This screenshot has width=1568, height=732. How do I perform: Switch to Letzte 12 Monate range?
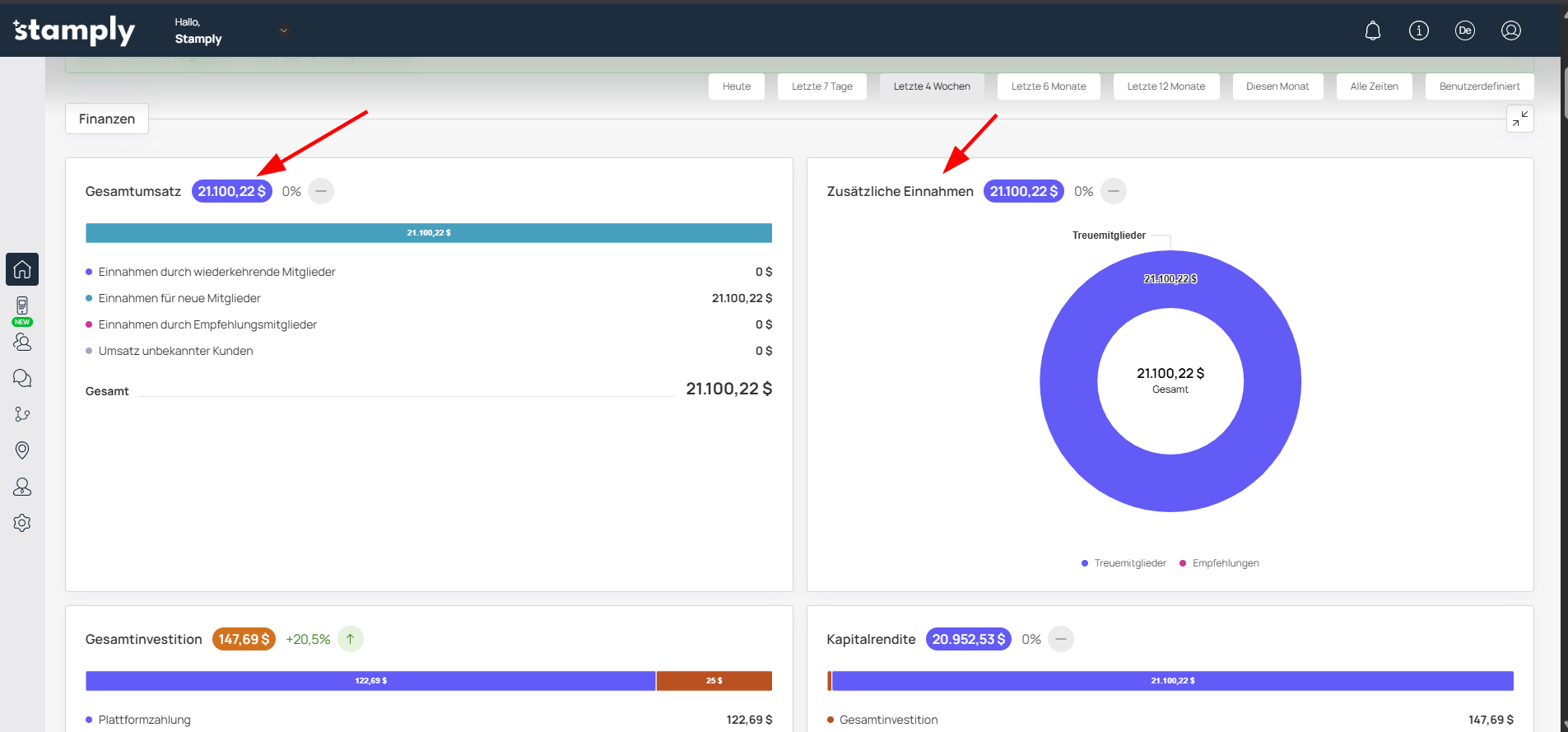pyautogui.click(x=1166, y=86)
